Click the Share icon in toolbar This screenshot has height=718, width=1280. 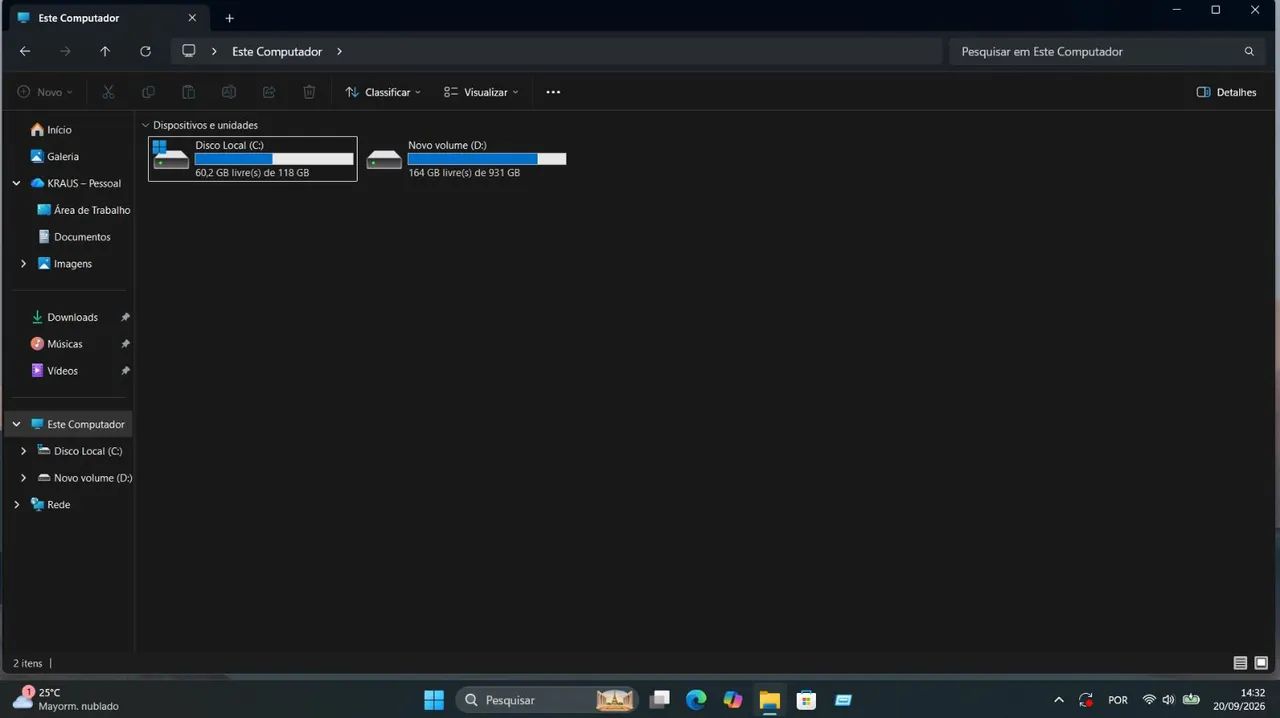tap(269, 92)
